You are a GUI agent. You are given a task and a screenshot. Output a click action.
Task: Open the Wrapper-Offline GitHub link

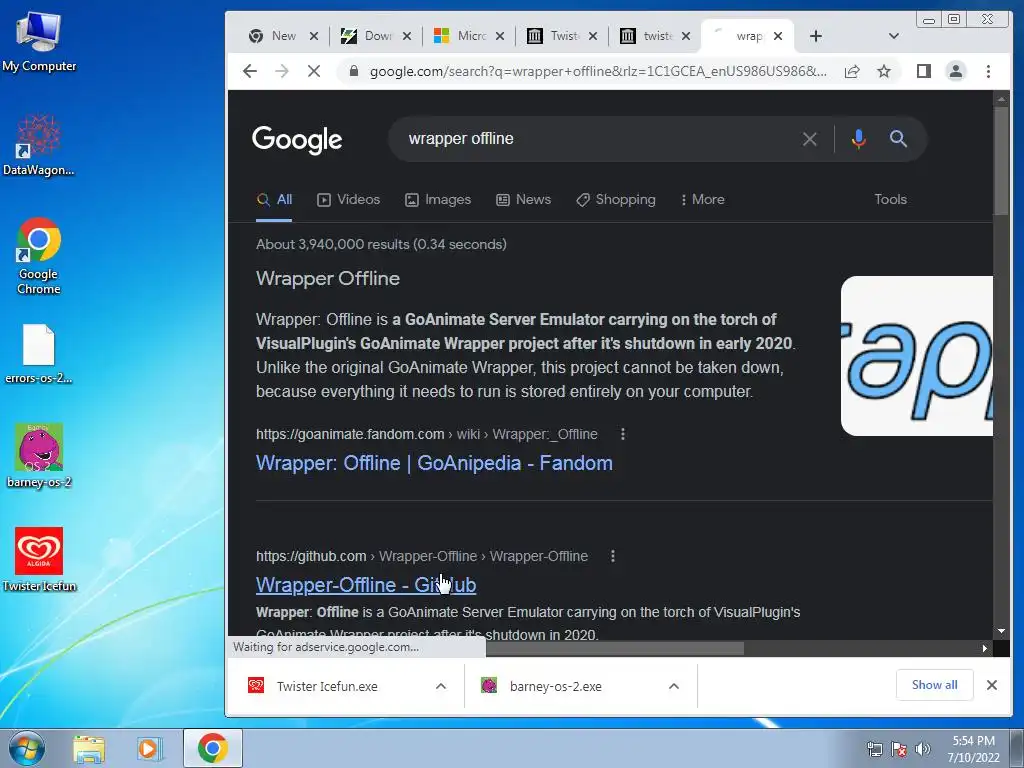point(366,585)
